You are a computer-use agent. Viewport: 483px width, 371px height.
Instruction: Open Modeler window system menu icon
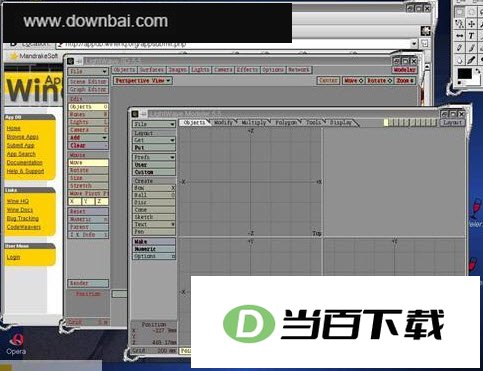click(x=135, y=114)
